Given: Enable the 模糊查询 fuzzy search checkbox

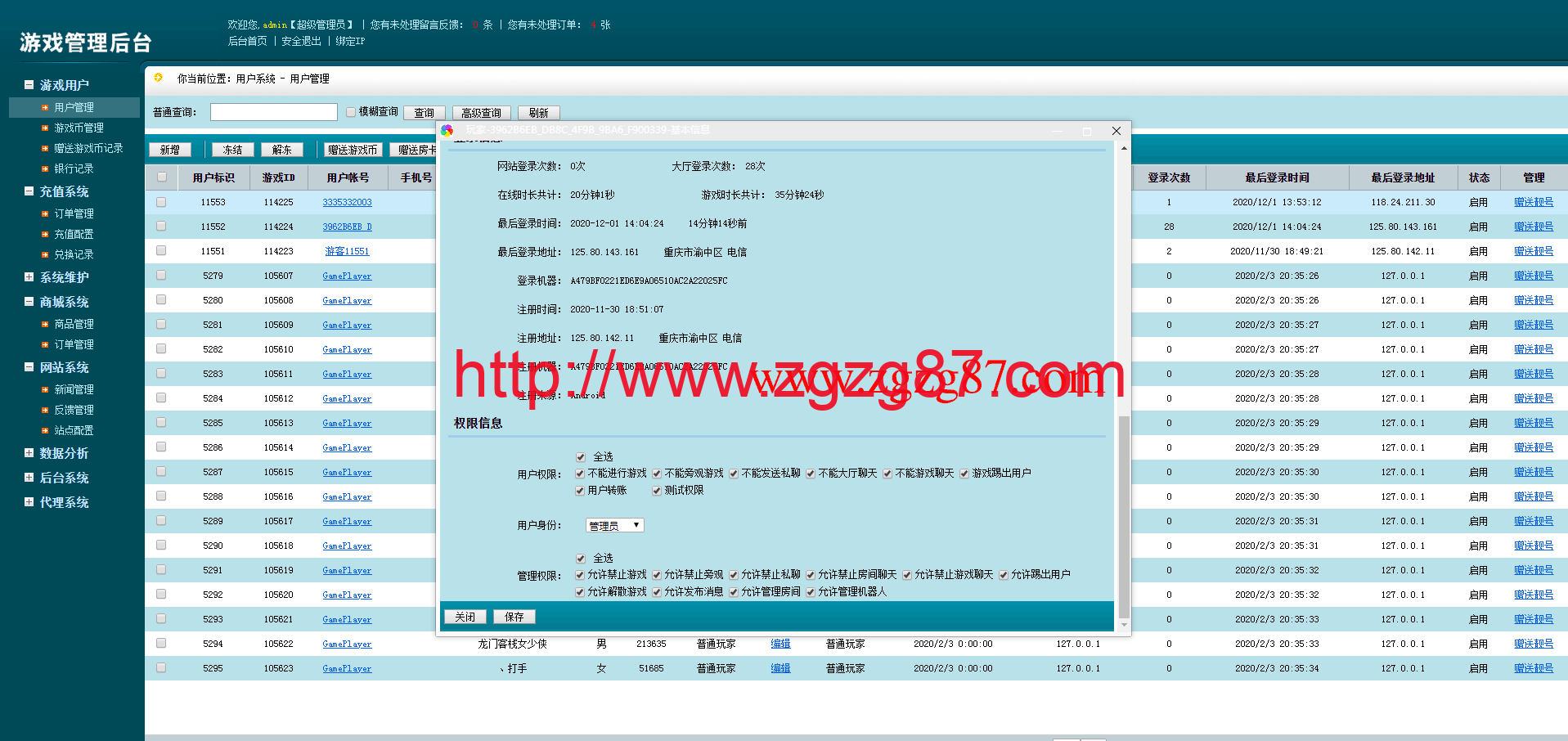Looking at the screenshot, I should click(351, 112).
